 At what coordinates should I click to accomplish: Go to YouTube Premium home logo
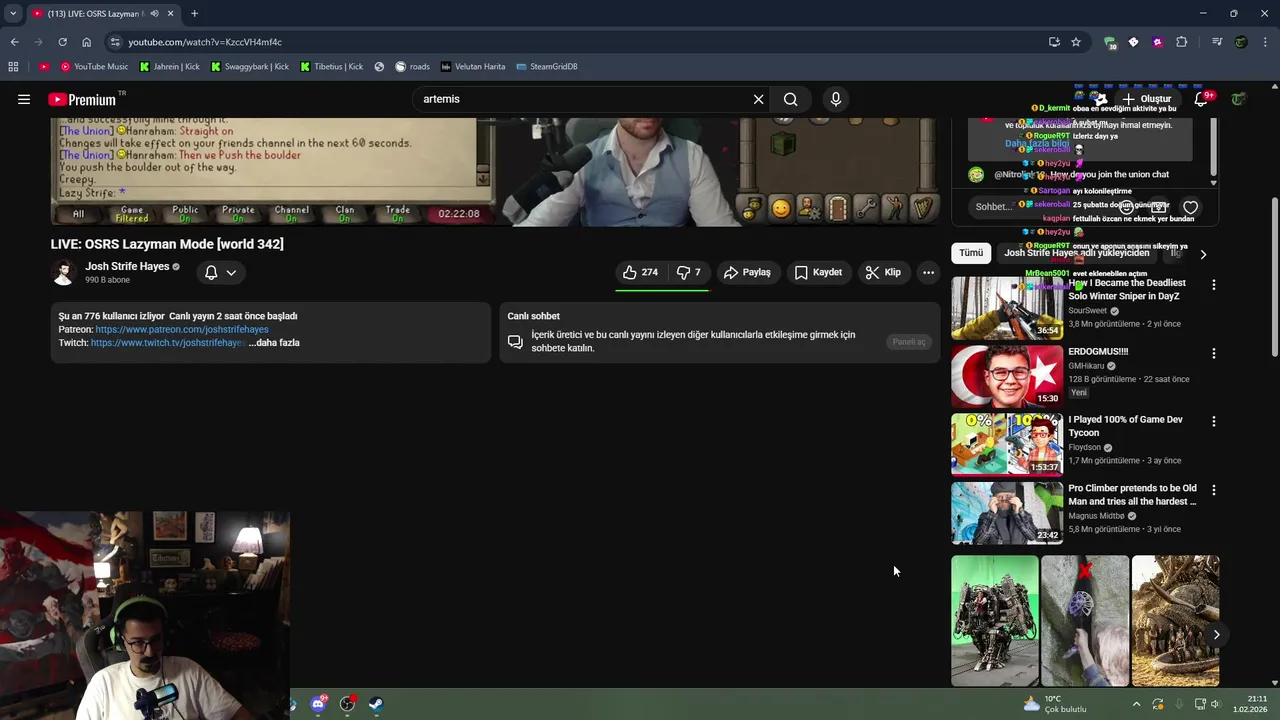tap(82, 99)
